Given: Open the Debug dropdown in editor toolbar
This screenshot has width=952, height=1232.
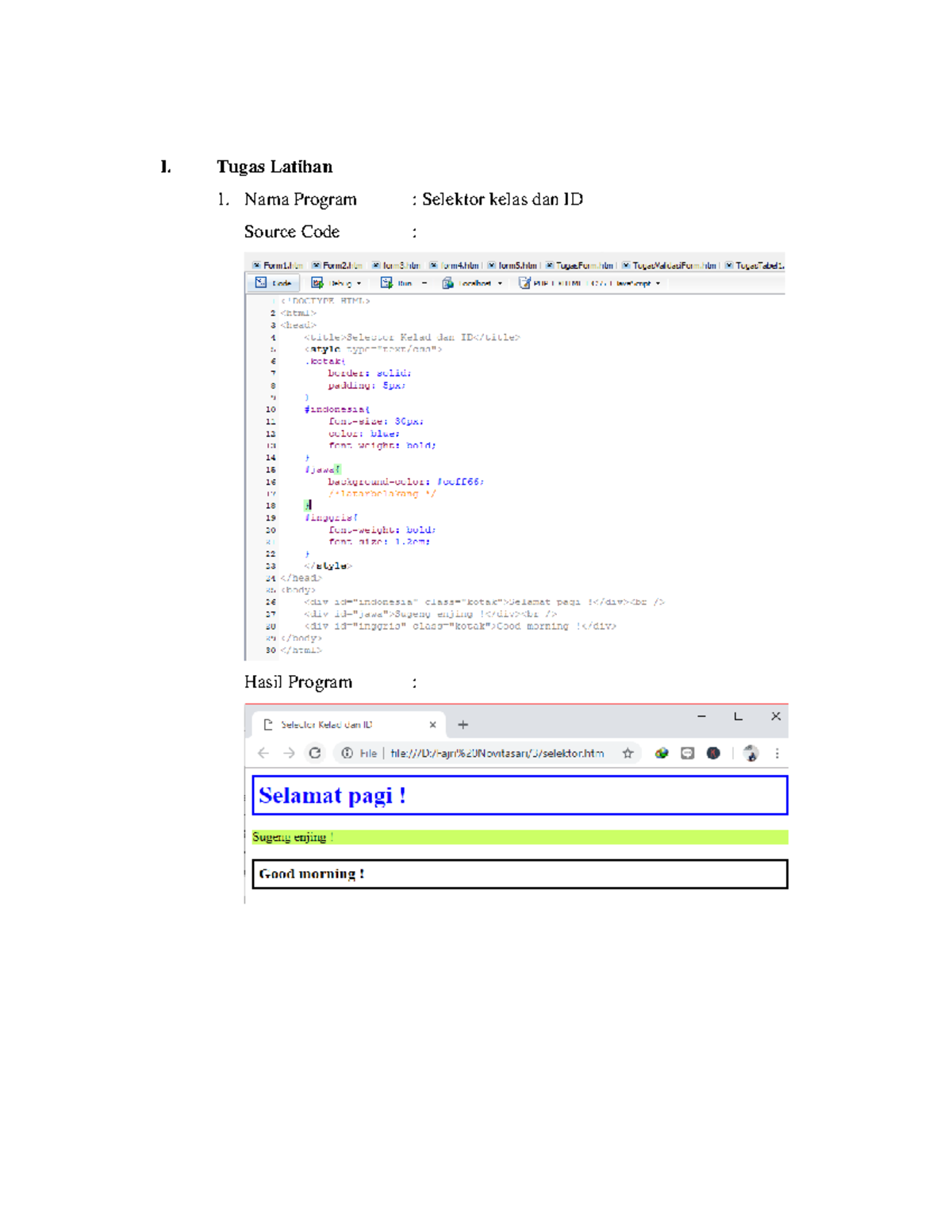Looking at the screenshot, I should 359,283.
